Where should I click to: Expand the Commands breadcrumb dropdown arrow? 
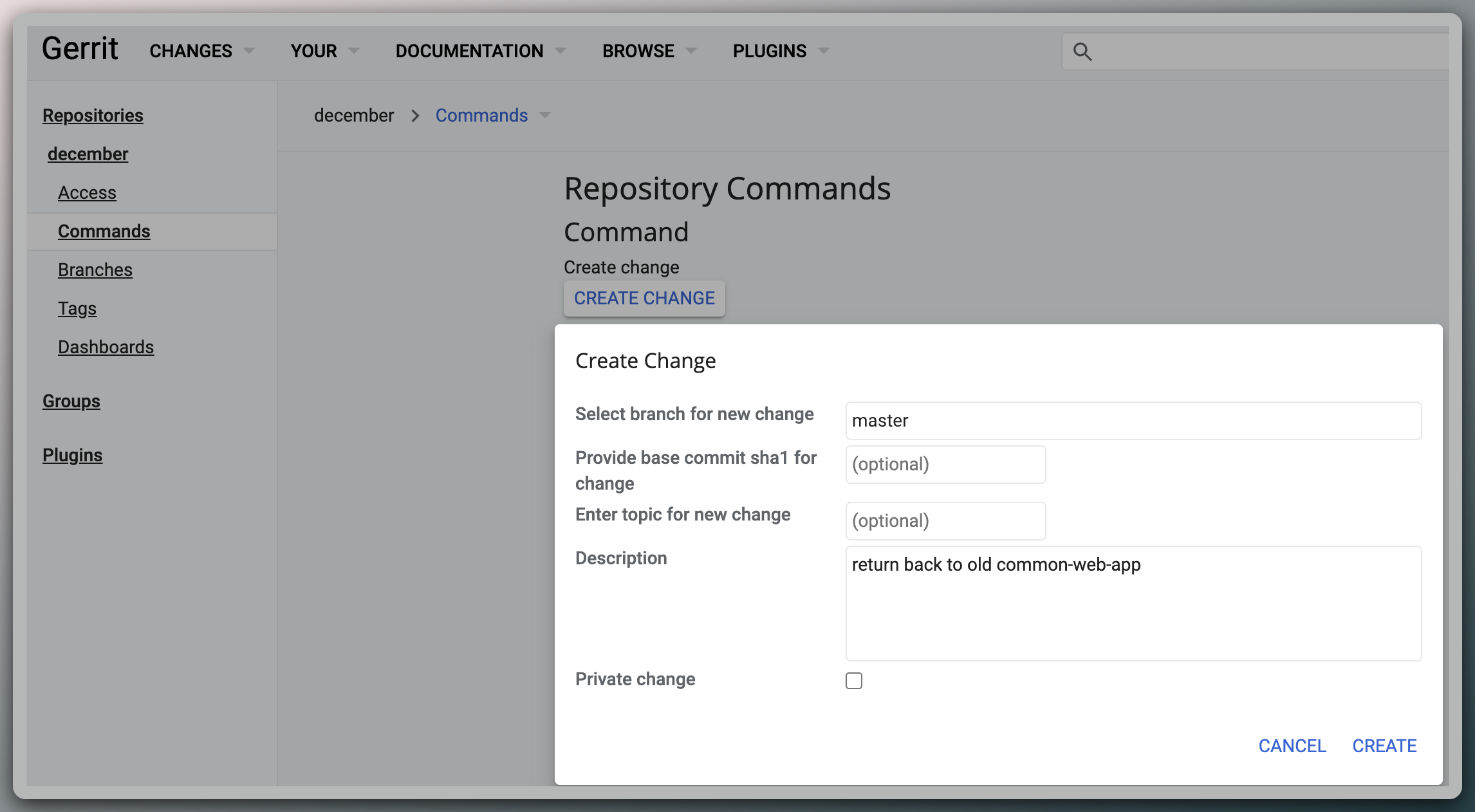click(545, 115)
